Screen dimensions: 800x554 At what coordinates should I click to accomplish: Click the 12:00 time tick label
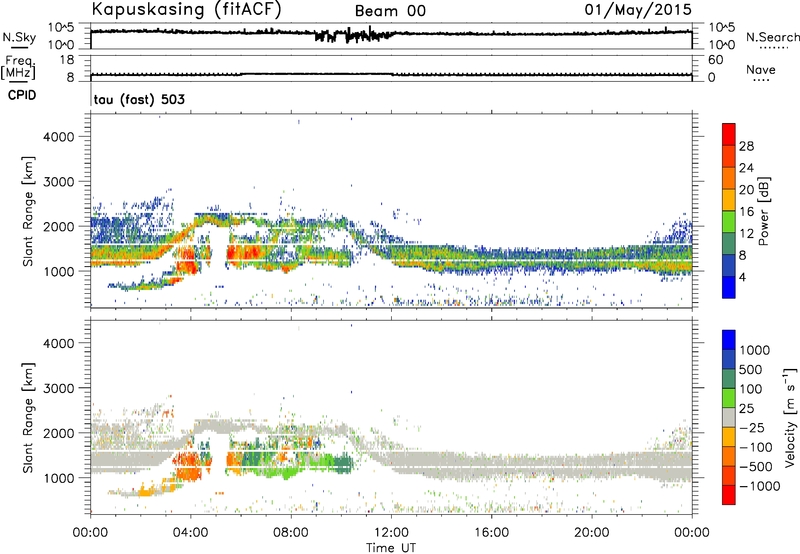point(391,533)
